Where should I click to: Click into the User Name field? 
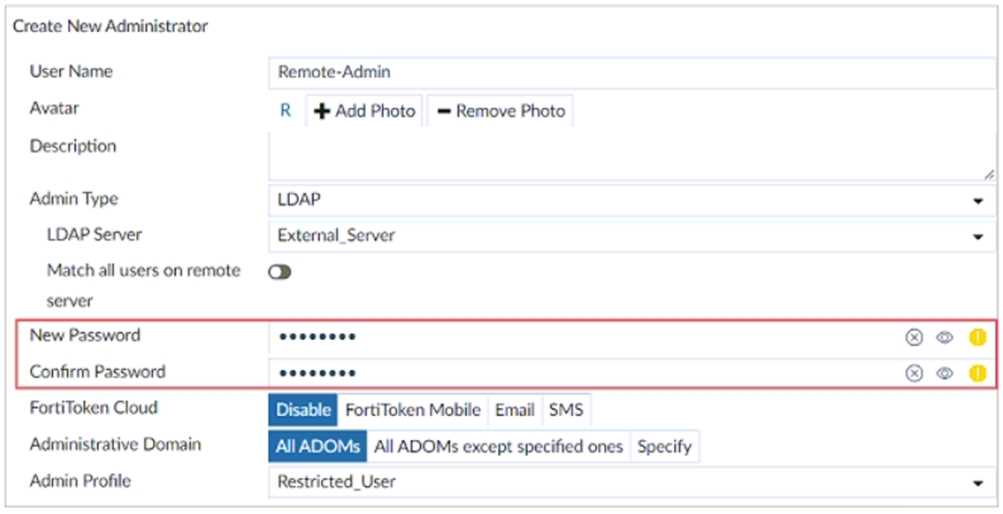point(630,72)
